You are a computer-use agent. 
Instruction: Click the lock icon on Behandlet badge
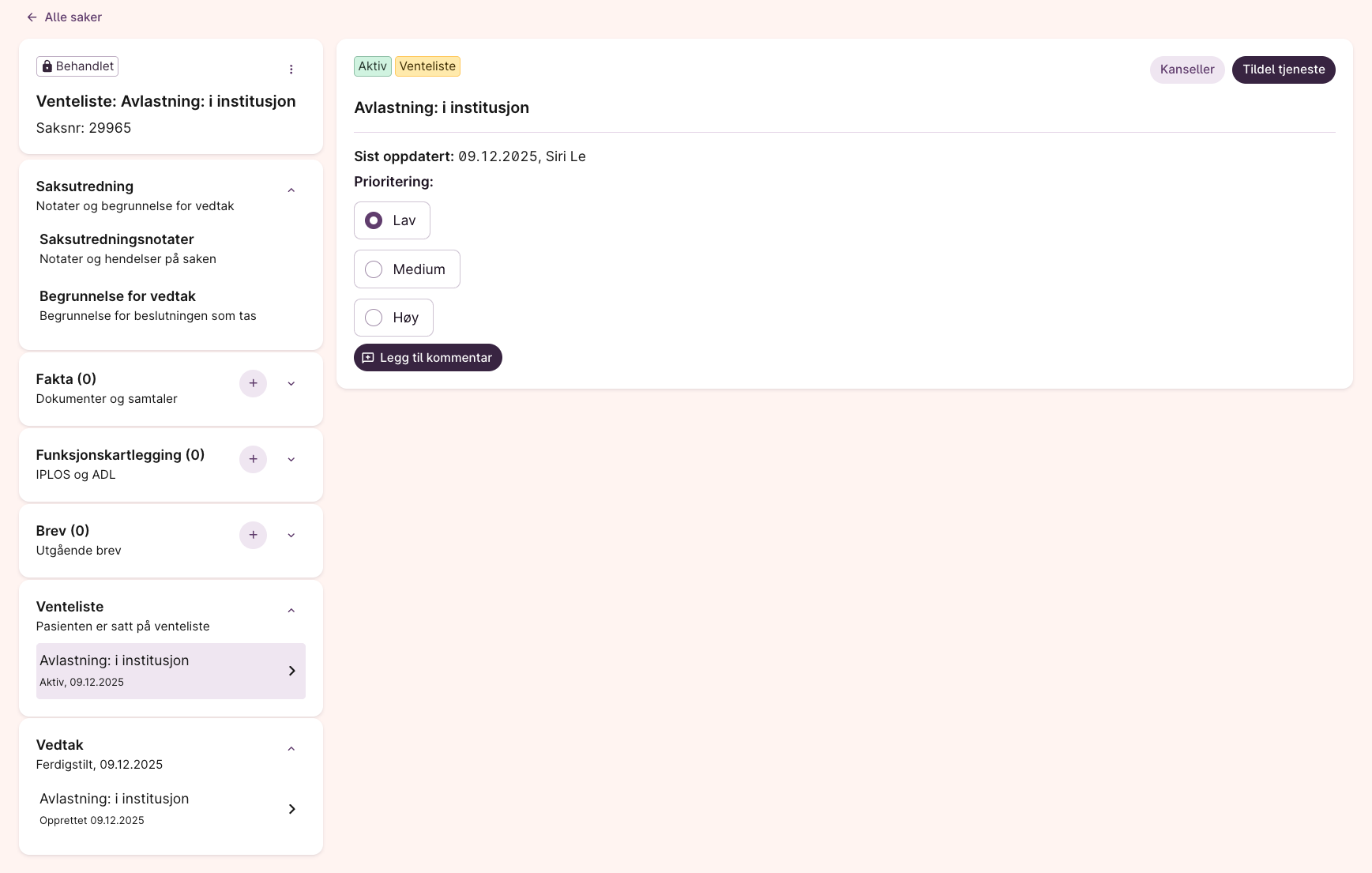(47, 66)
